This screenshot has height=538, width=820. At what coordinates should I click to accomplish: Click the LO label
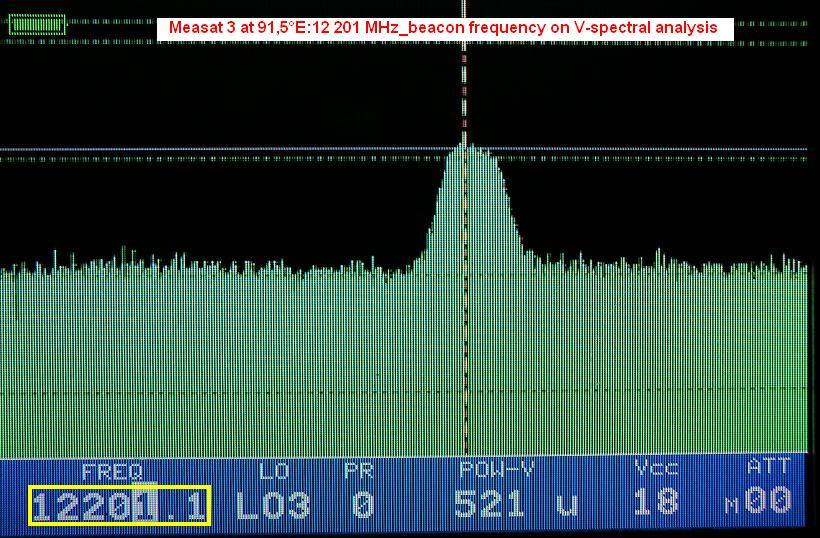point(273,471)
